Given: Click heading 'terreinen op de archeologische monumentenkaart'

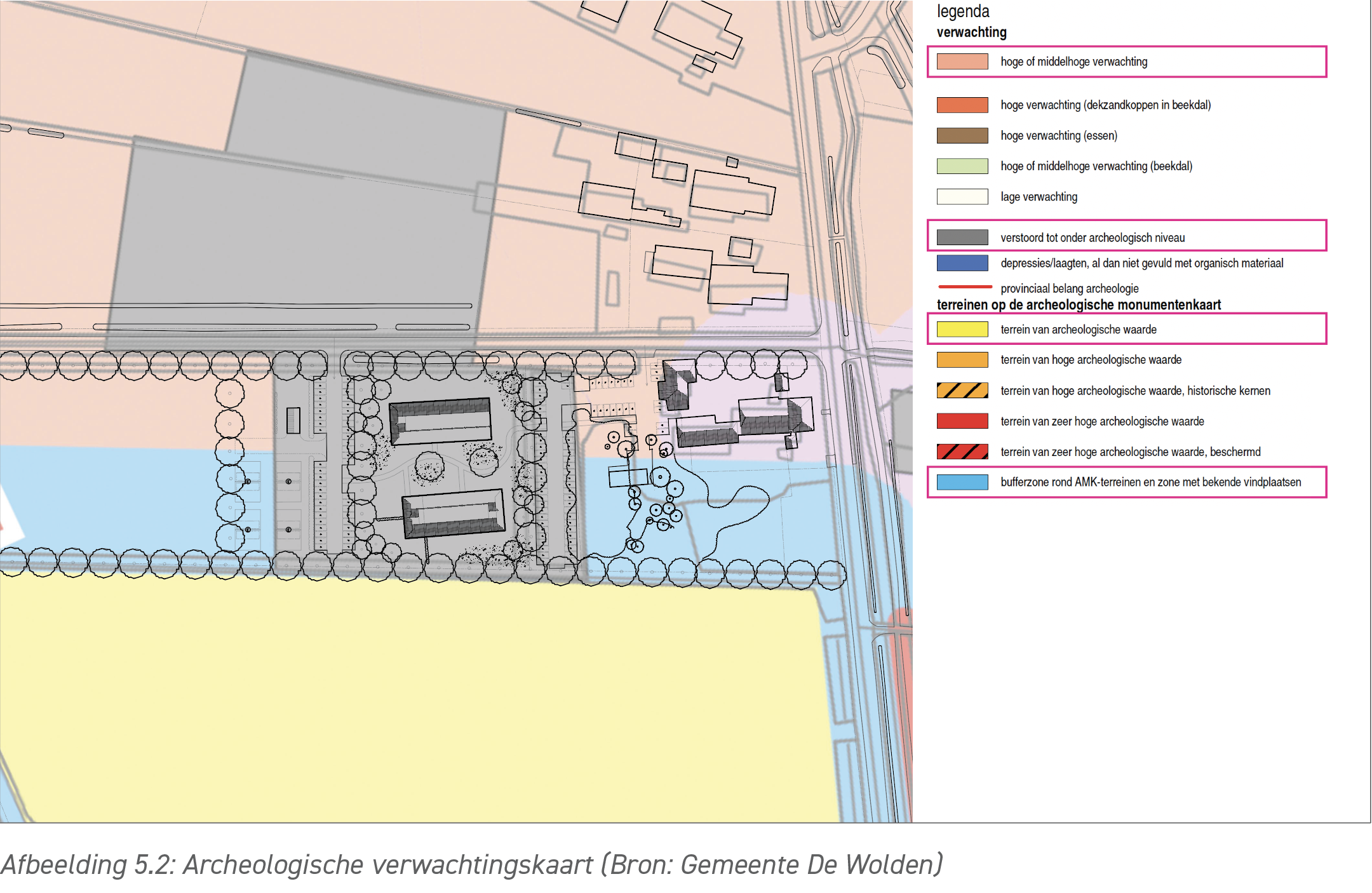Looking at the screenshot, I should [1079, 305].
